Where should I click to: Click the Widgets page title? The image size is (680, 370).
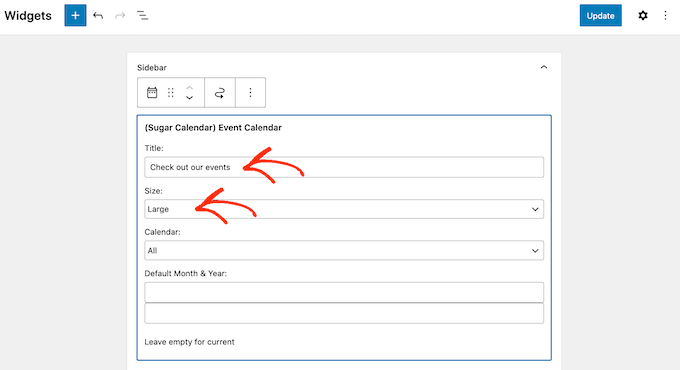(28, 16)
